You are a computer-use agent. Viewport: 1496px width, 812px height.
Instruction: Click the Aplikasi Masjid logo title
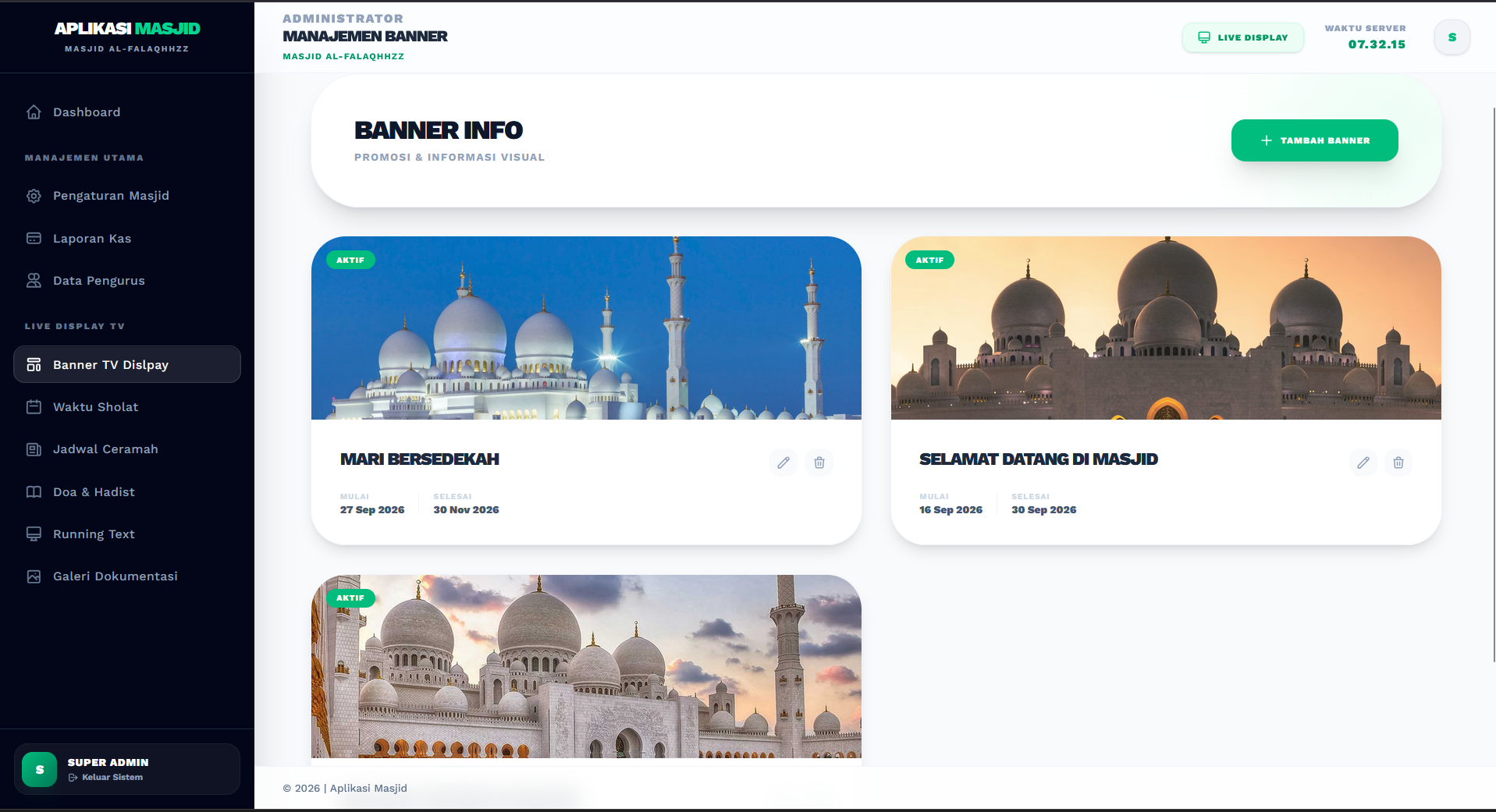(x=127, y=29)
